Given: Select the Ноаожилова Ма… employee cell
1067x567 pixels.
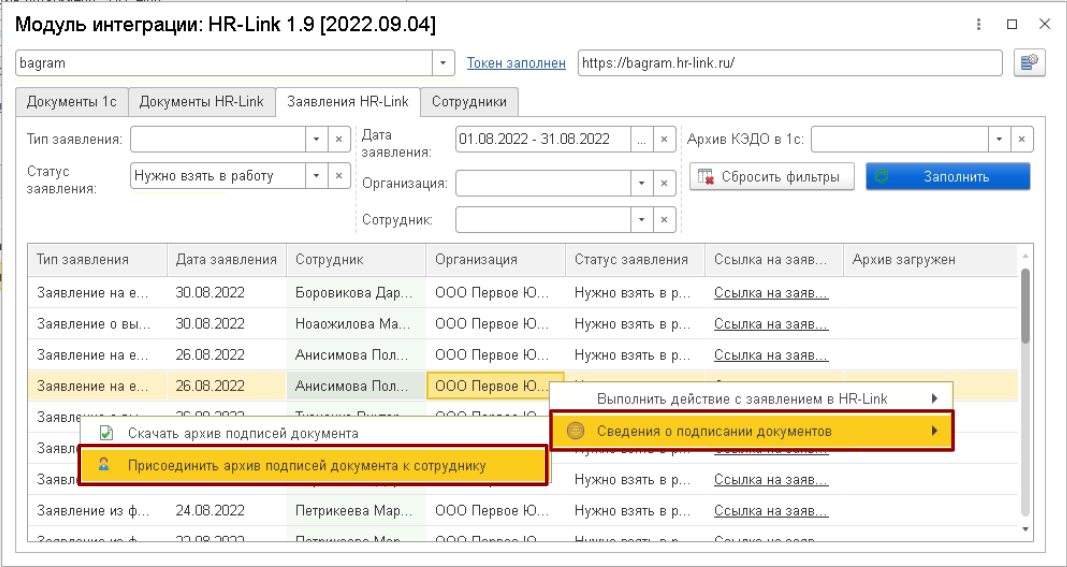Looking at the screenshot, I should pos(357,324).
